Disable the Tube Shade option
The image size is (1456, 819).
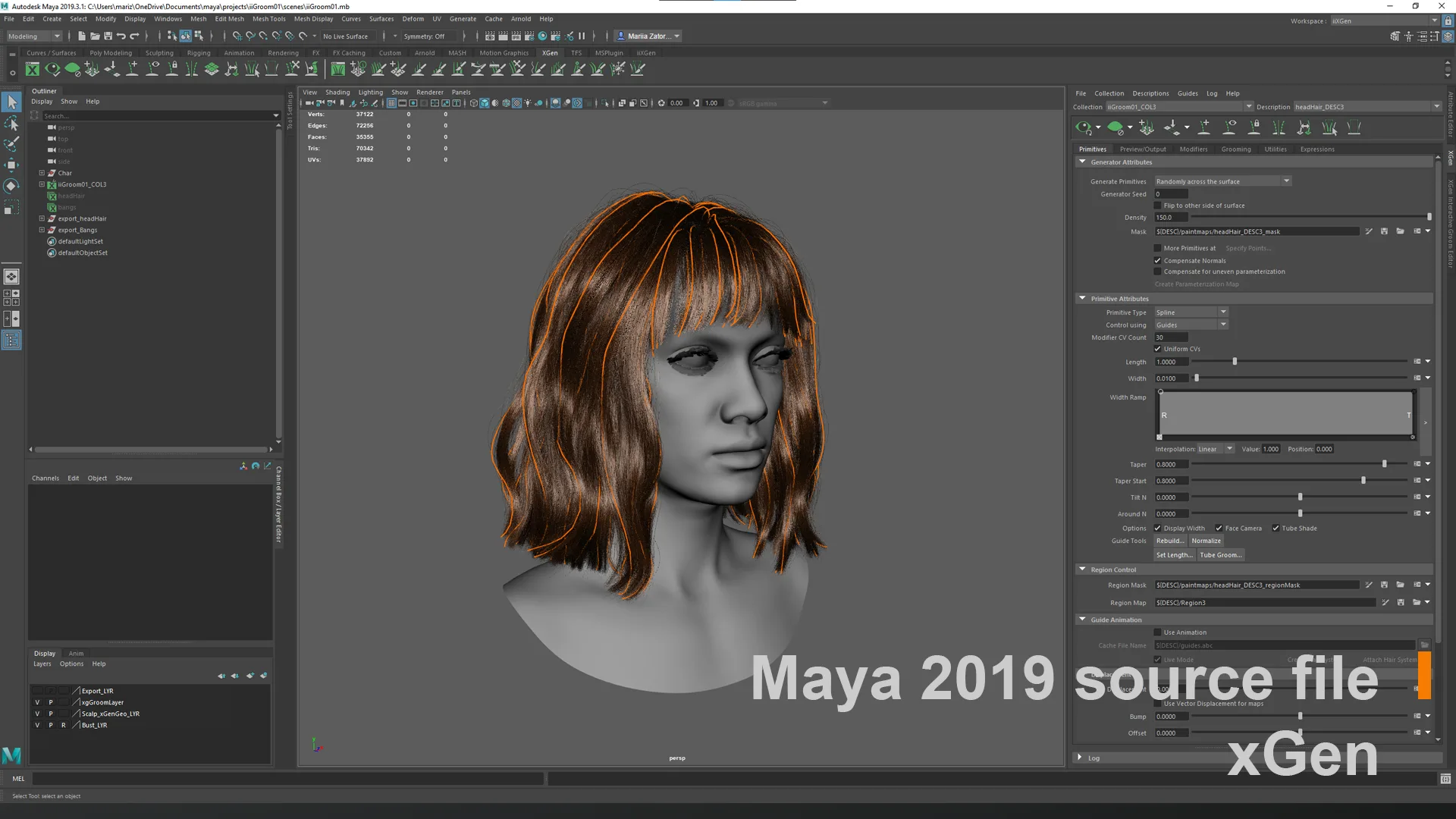point(1277,528)
